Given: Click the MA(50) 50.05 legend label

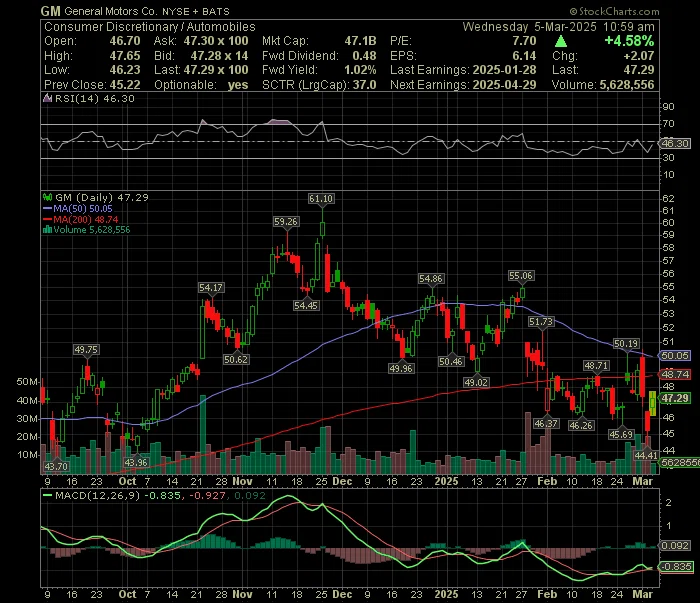Looking at the screenshot, I should point(83,208).
